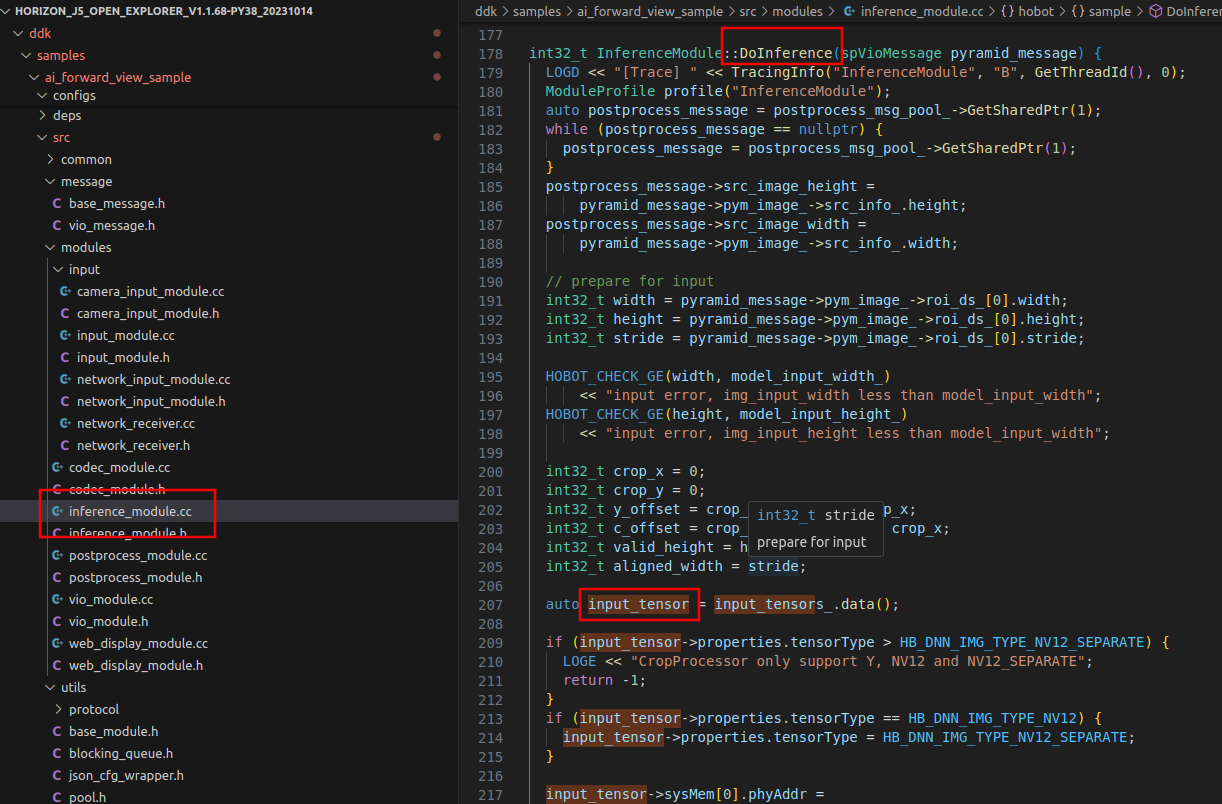Select modules in the breadcrumb bar

[x=798, y=12]
